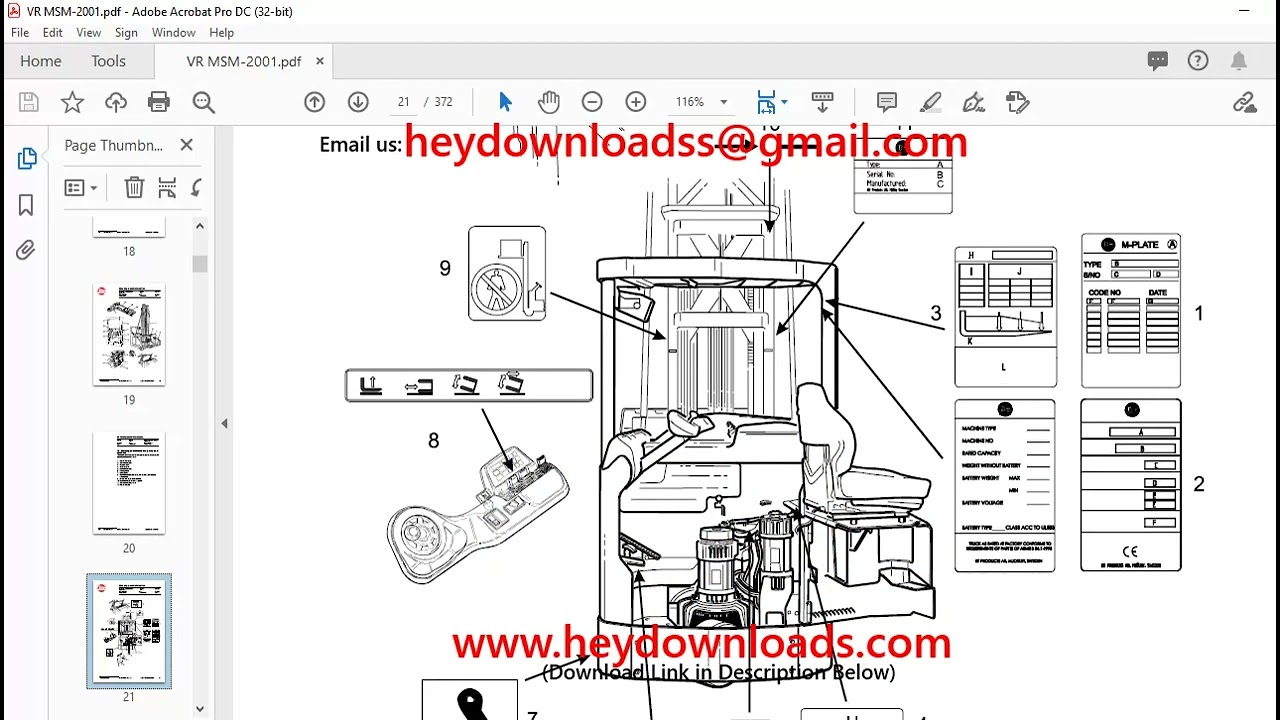Viewport: 1280px width, 720px height.
Task: Click the thumbnails scrollbar handle
Action: (200, 263)
